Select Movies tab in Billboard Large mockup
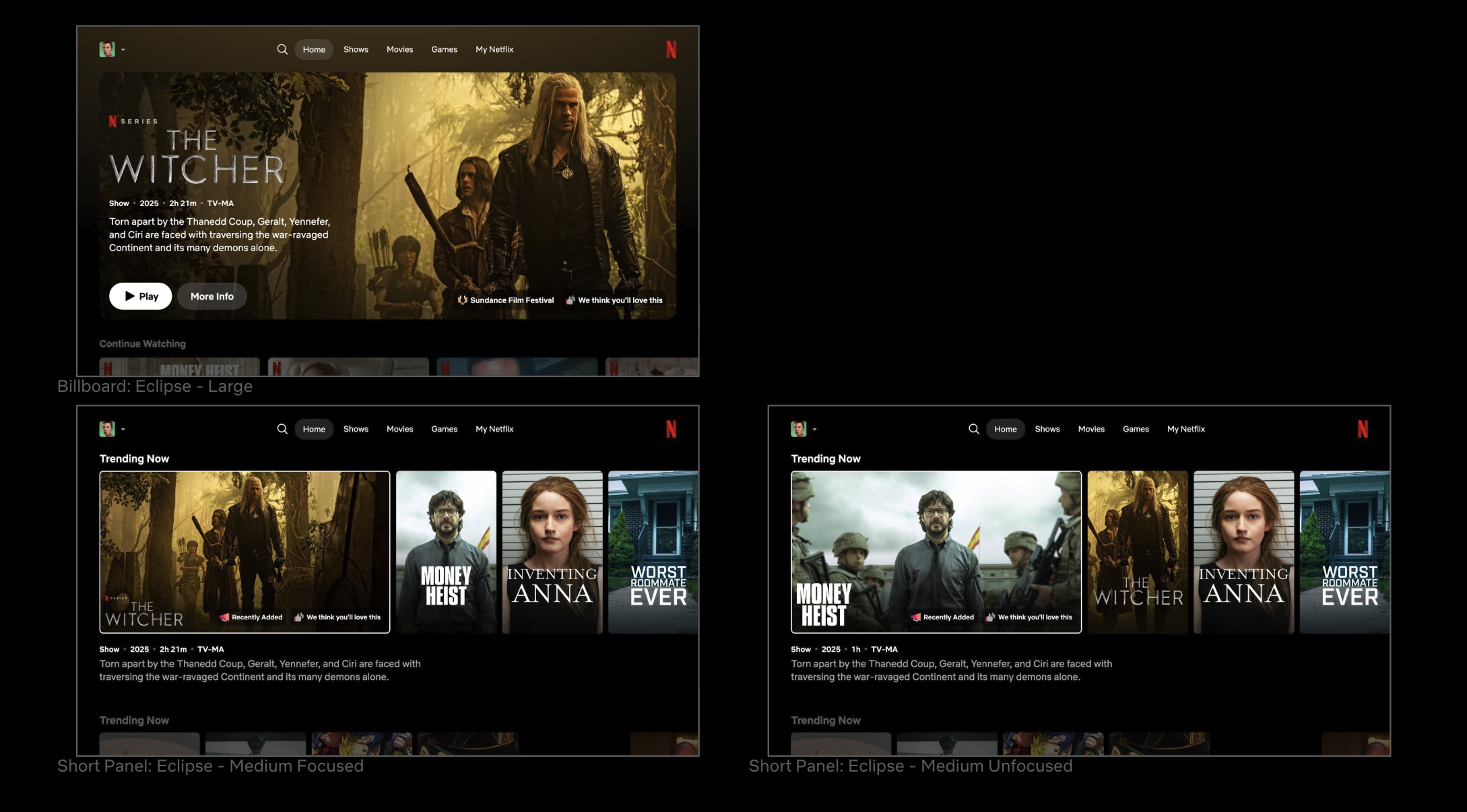 point(399,49)
